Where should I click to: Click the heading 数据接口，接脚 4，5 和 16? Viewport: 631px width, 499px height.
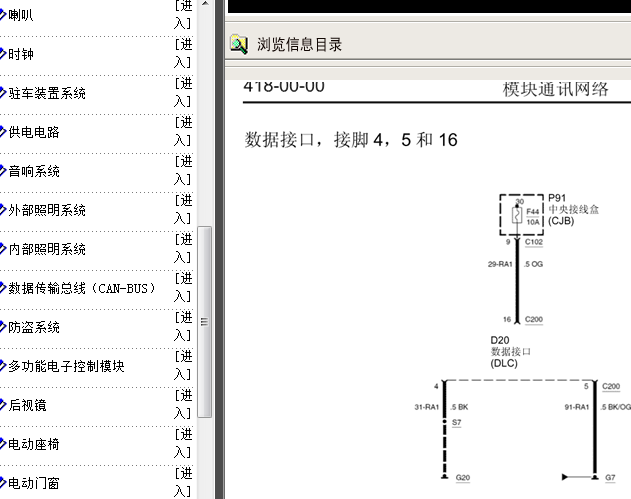coord(351,140)
